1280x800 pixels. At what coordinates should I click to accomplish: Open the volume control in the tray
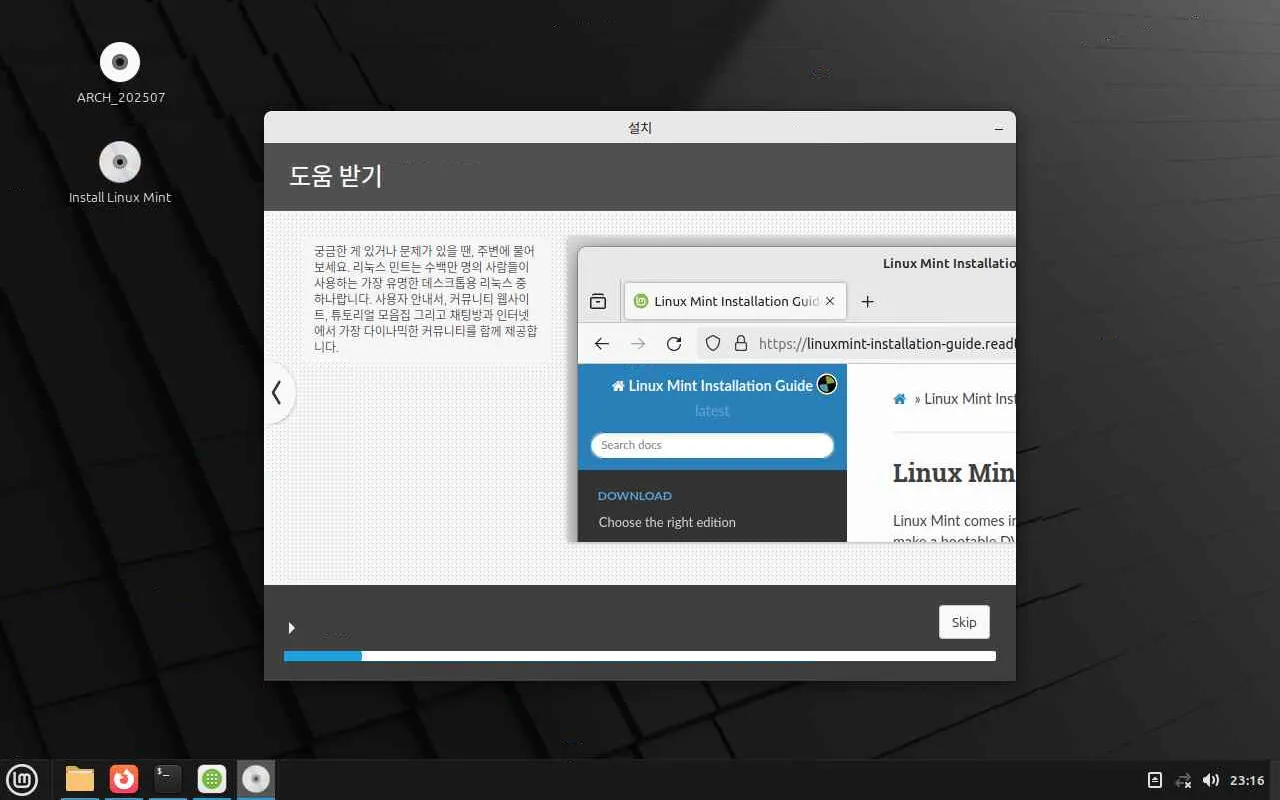coord(1210,780)
